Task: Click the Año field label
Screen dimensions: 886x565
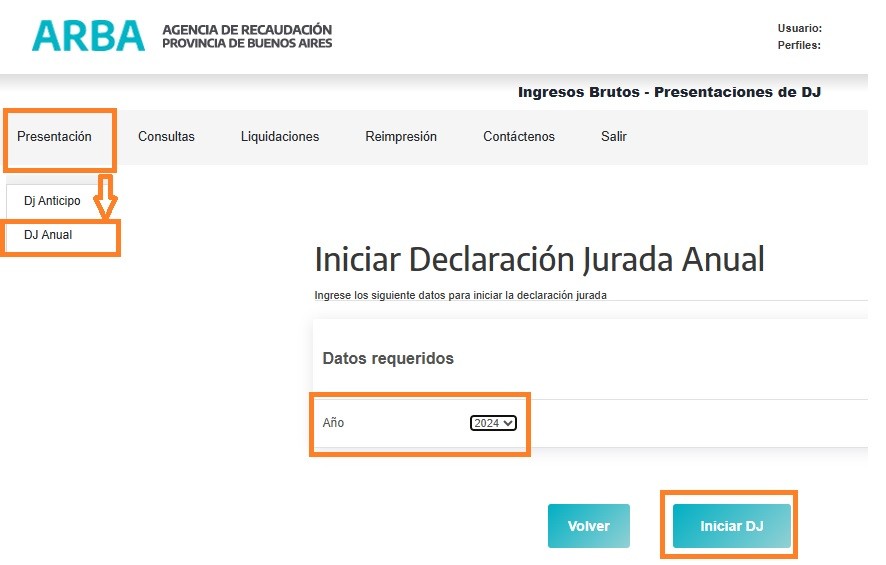Action: tap(333, 423)
